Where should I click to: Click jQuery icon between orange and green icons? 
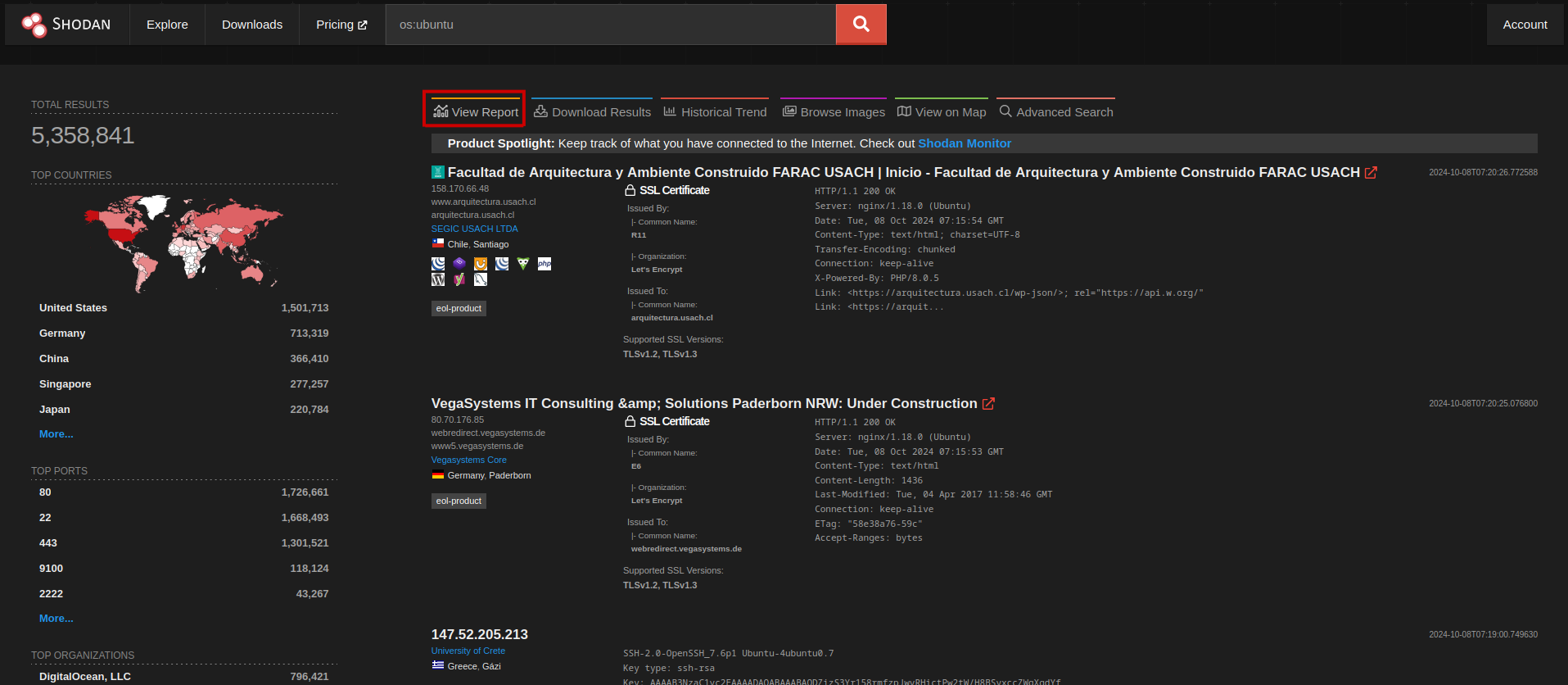[502, 264]
